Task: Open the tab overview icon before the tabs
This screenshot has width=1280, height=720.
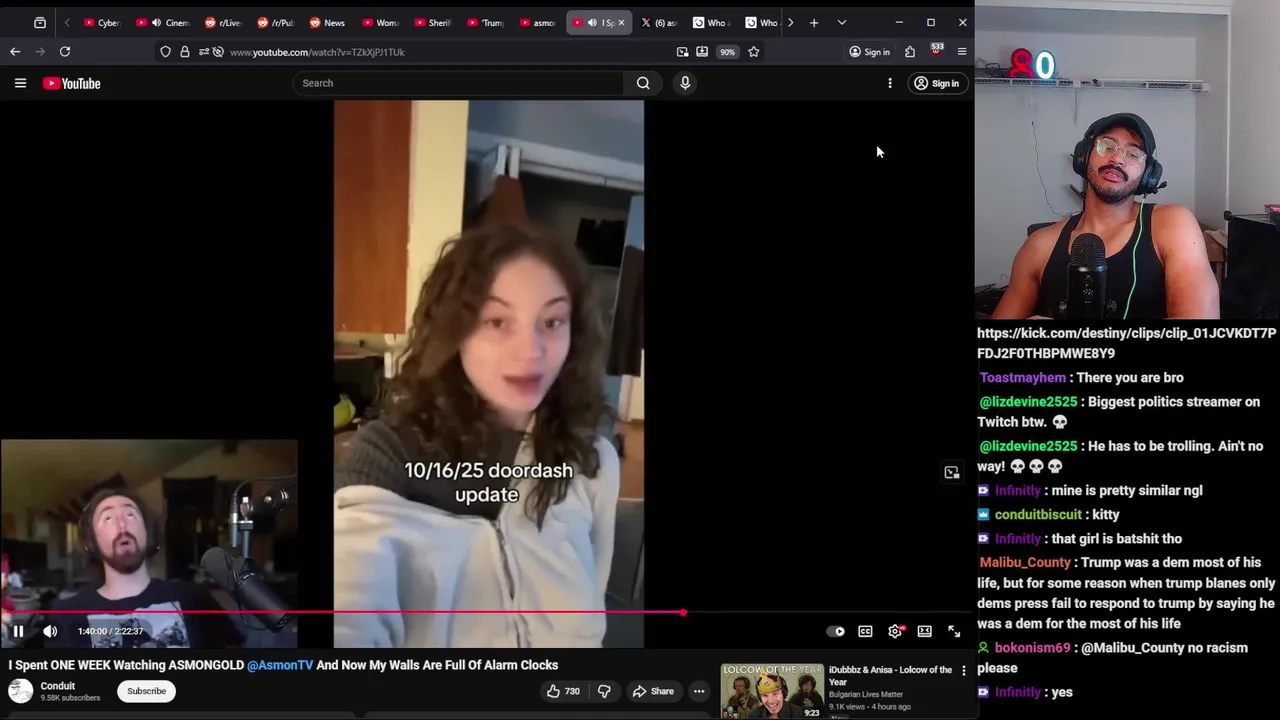Action: pos(40,22)
